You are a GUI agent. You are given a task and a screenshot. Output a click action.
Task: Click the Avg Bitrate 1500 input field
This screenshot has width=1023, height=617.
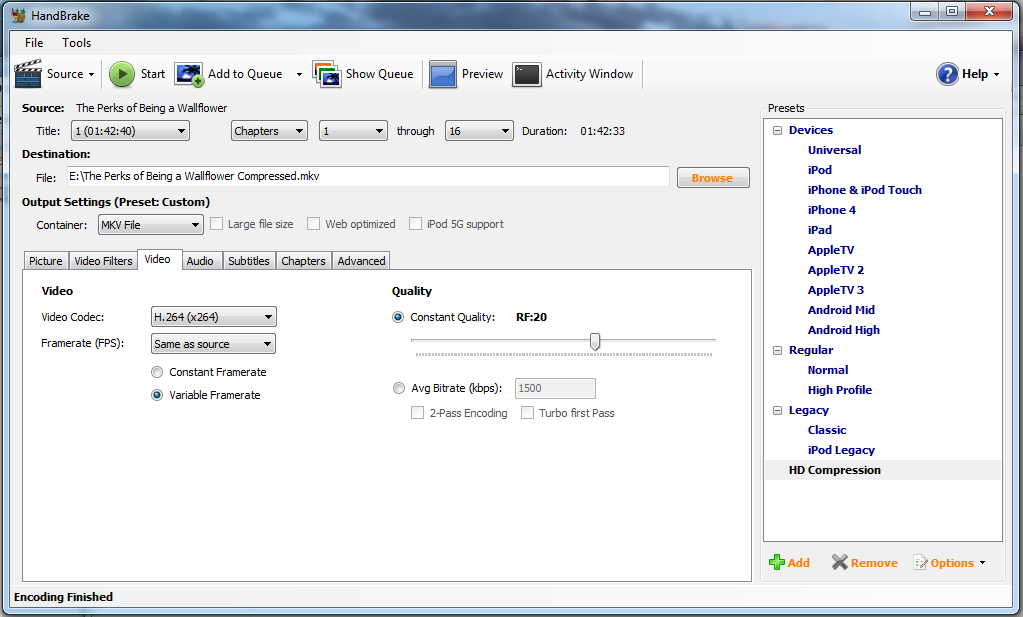tap(555, 388)
